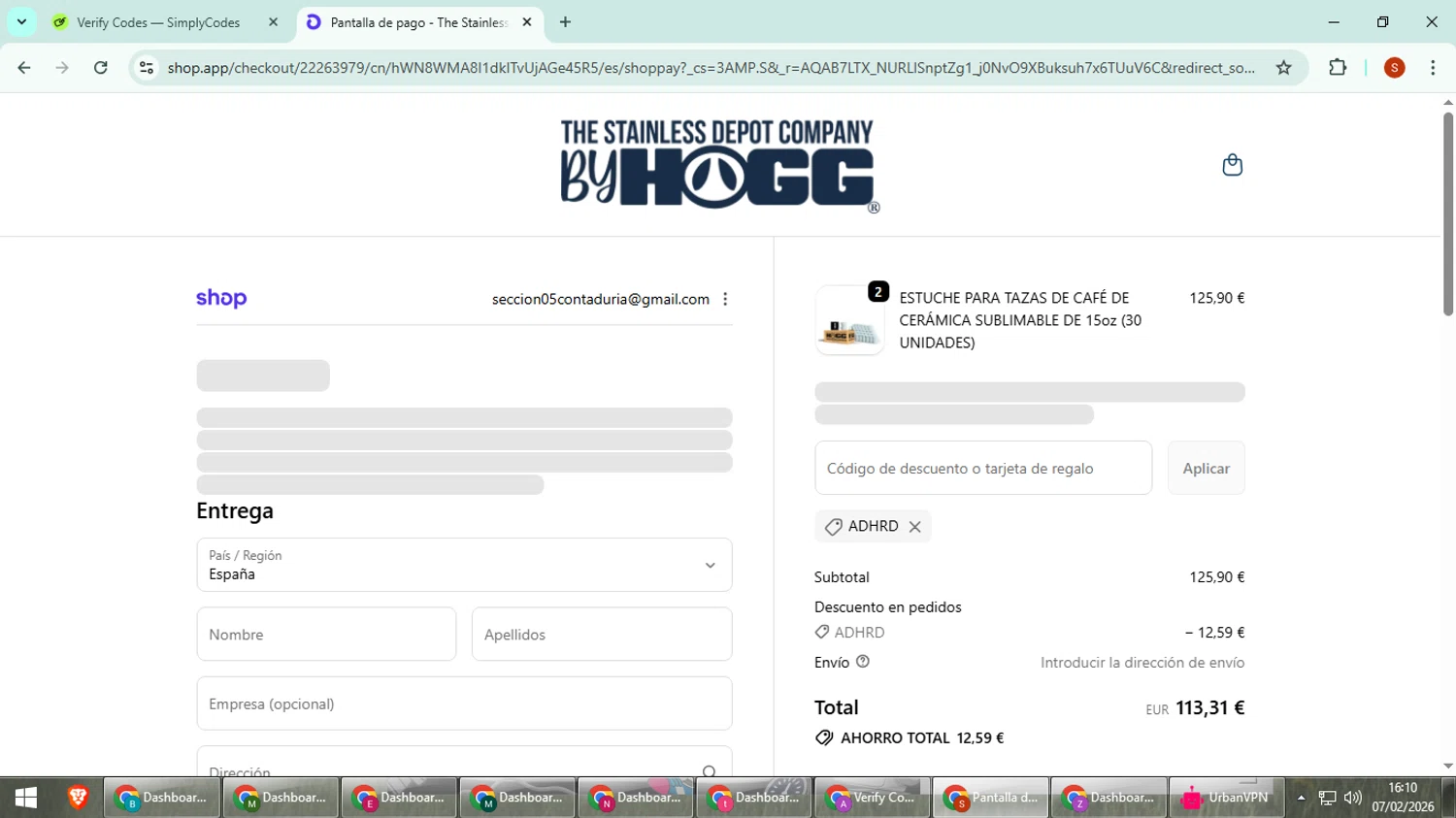Click the scrollbar down arrow
1456x818 pixels.
(x=1447, y=767)
